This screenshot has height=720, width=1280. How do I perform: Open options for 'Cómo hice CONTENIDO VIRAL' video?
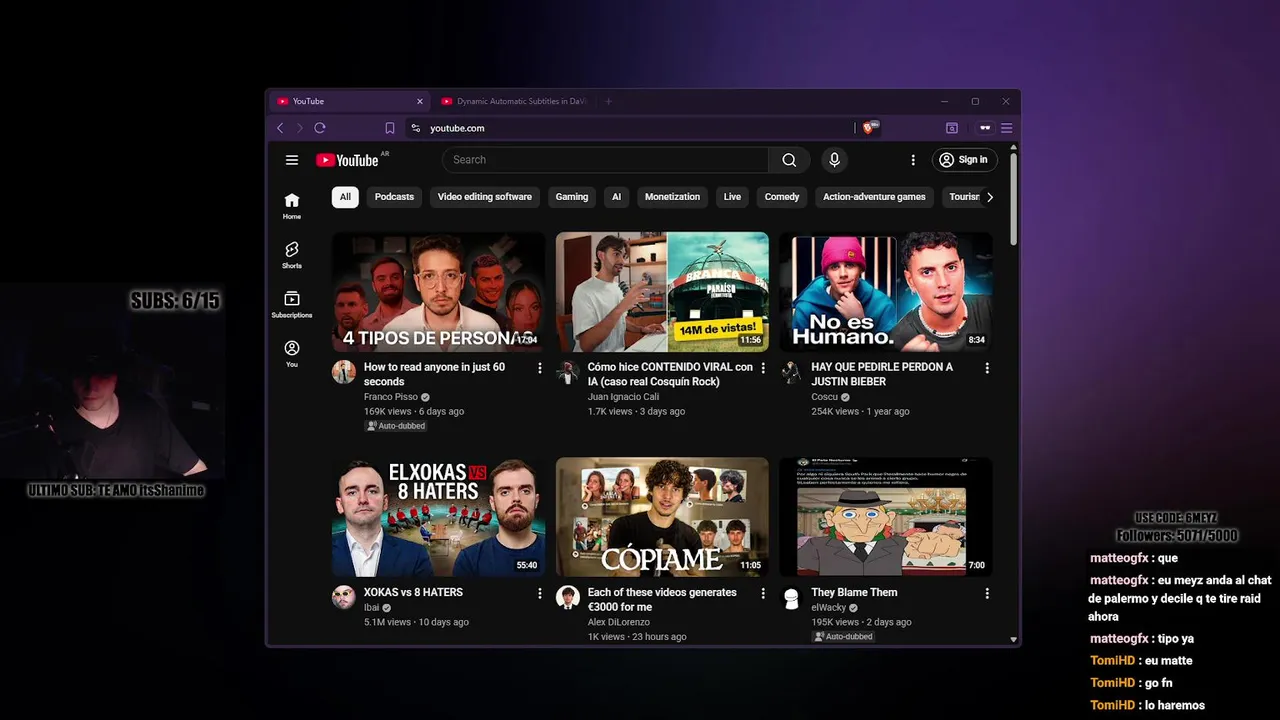pos(763,368)
